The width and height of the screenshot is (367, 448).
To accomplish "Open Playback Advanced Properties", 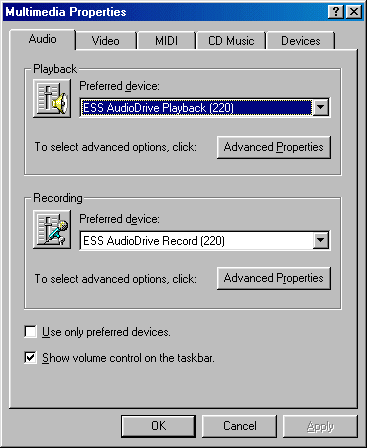I will click(x=274, y=147).
